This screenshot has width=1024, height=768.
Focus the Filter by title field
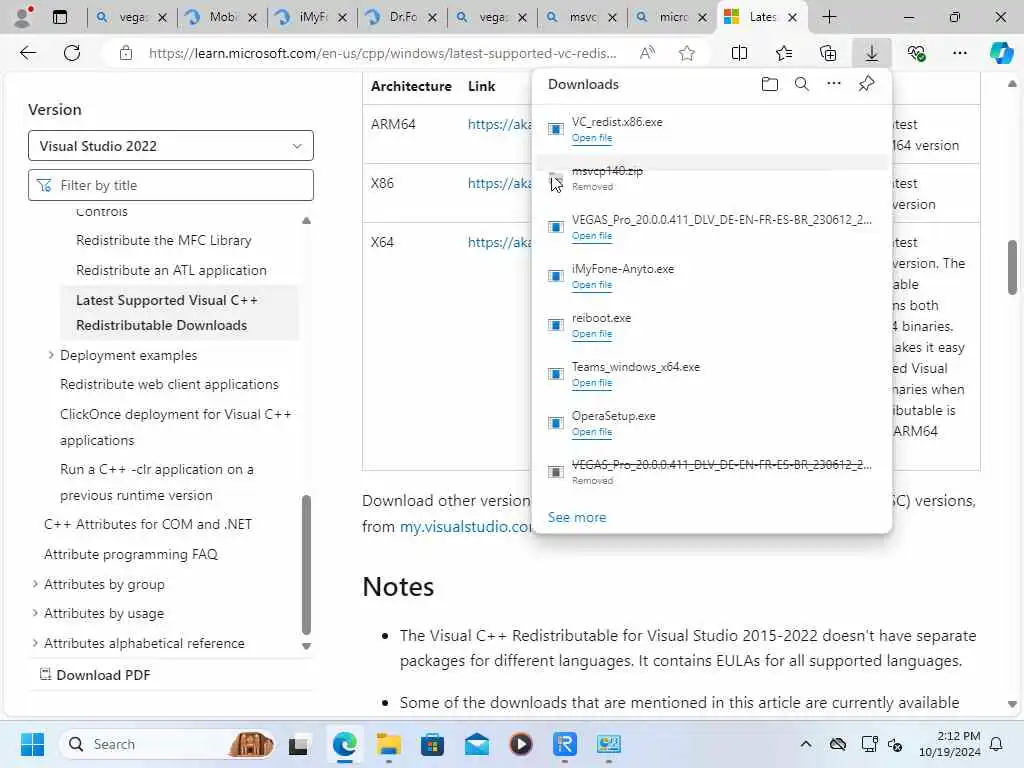pyautogui.click(x=170, y=185)
